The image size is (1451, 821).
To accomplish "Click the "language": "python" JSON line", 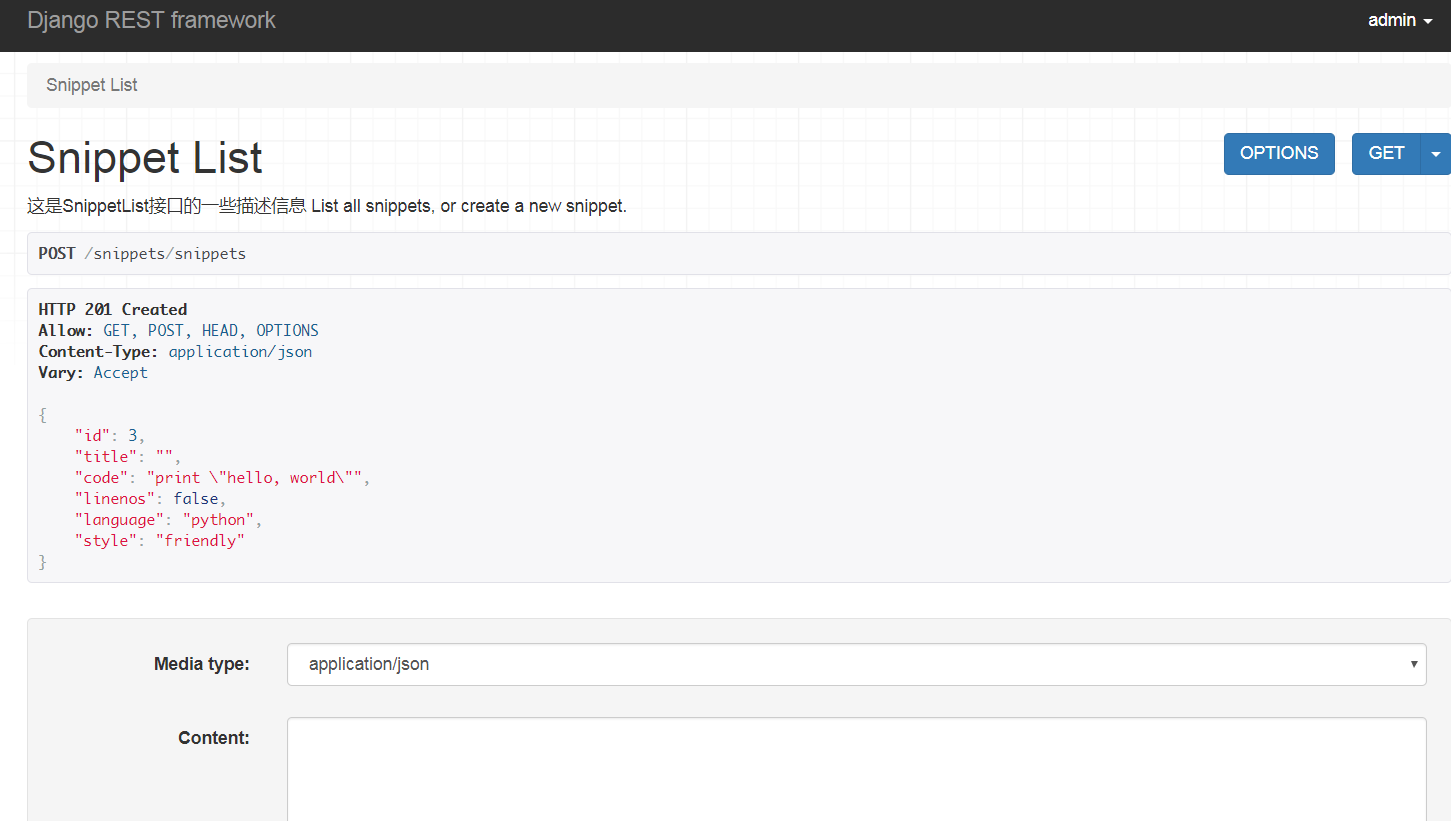I will pos(168,519).
